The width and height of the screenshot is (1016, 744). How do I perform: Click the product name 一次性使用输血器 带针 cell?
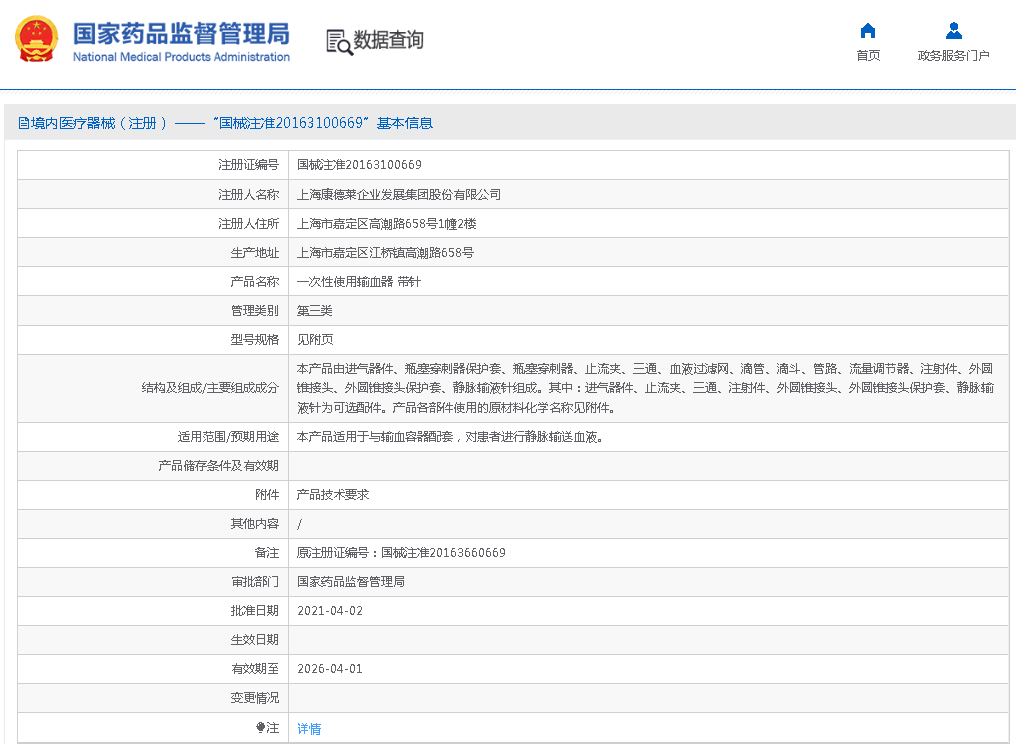tap(358, 282)
